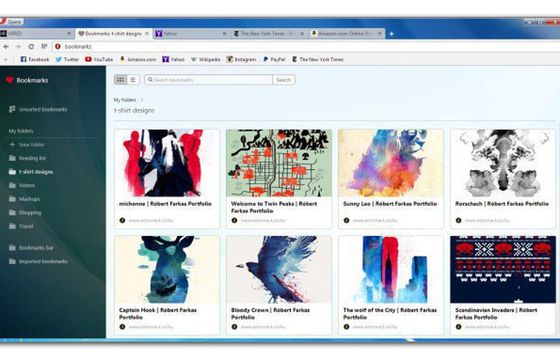Open the Mashups folder
This screenshot has height=360, width=560.
24,199
